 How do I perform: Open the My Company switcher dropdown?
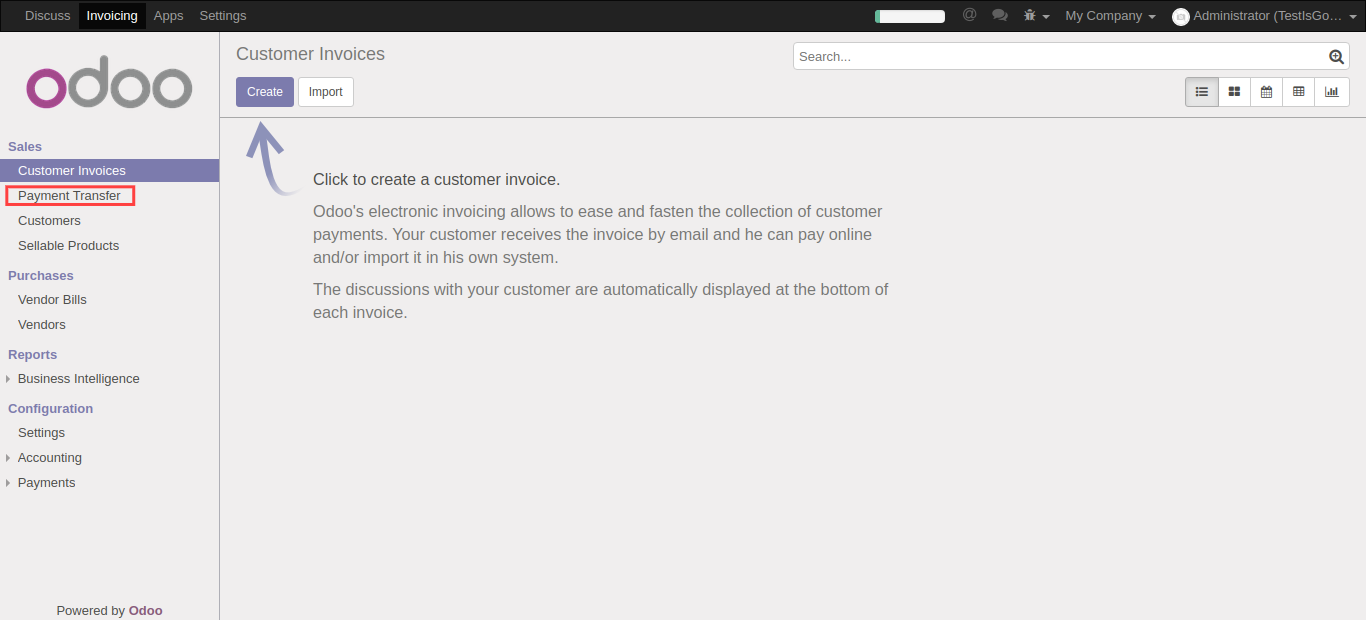coord(1110,16)
